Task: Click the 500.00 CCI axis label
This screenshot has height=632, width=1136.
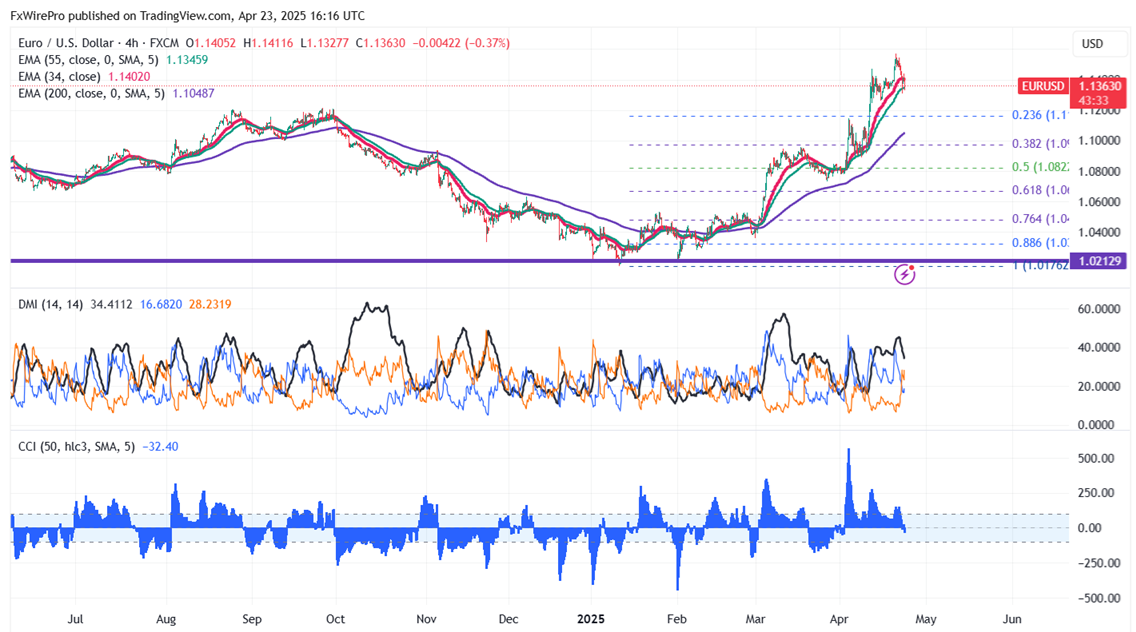Action: [1095, 459]
